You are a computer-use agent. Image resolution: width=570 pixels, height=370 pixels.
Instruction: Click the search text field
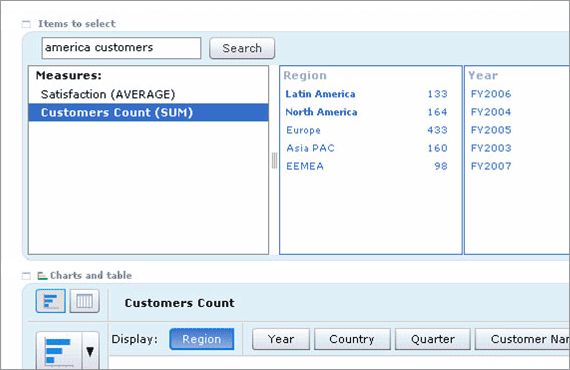pos(121,48)
